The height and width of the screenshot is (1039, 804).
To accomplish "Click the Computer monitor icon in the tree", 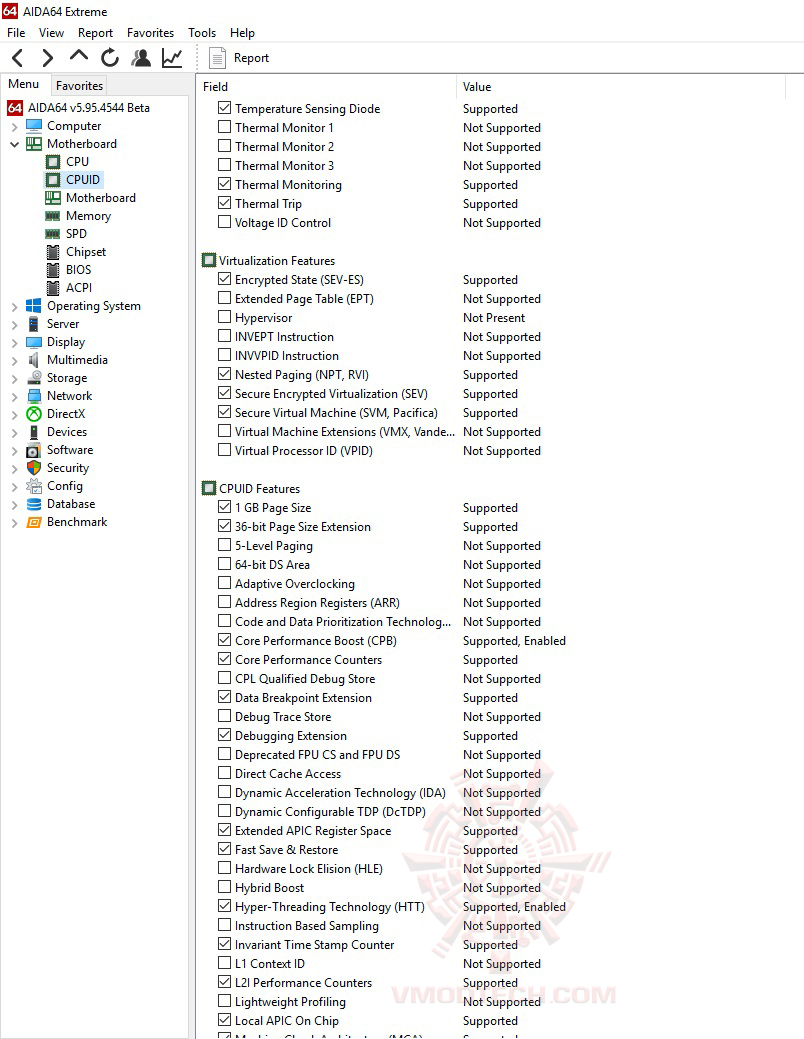I will 34,126.
